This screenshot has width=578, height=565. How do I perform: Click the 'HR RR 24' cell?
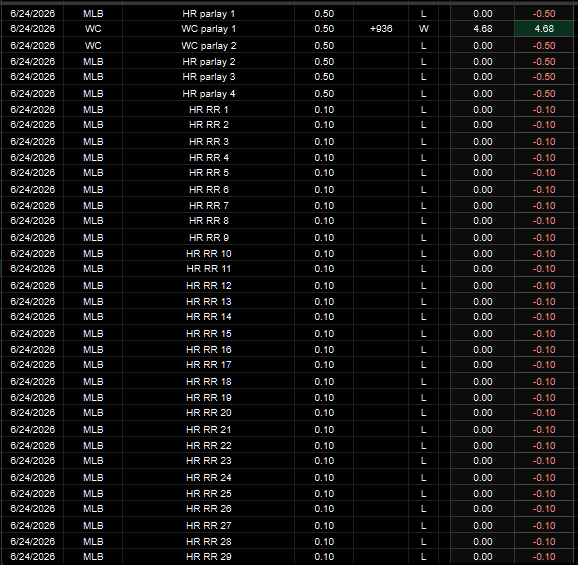(209, 478)
